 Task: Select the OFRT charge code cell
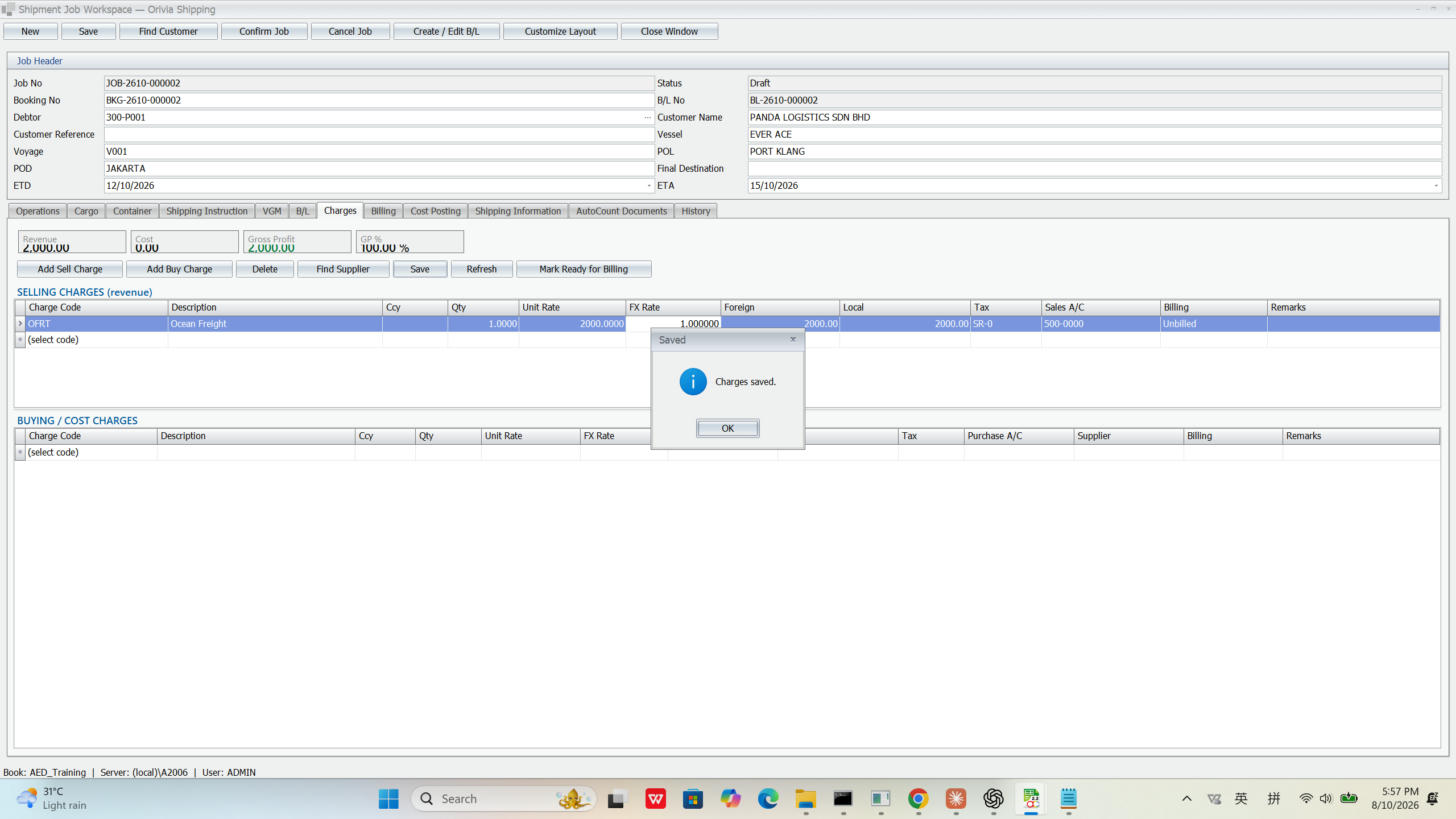point(96,324)
